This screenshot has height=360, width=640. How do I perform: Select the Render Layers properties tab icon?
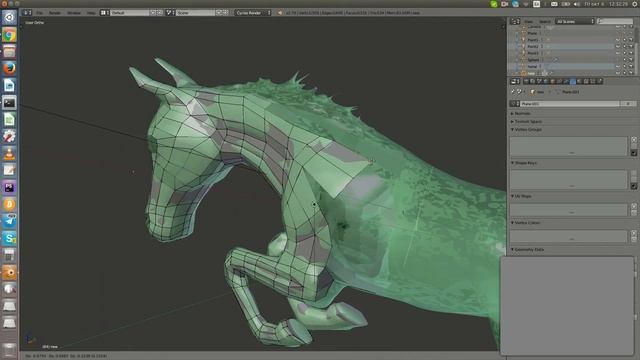coord(533,81)
